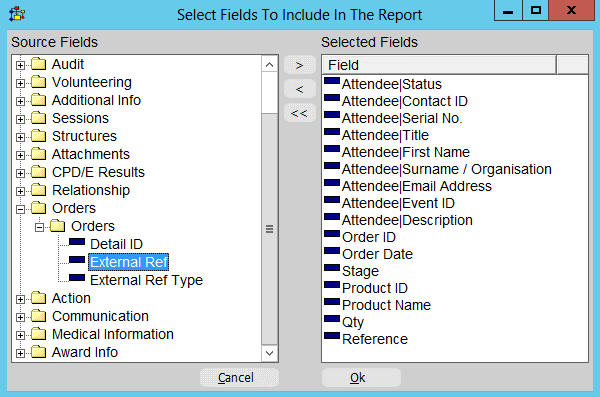The width and height of the screenshot is (600, 397).
Task: Click the Attachments folder icon
Action: 39,154
